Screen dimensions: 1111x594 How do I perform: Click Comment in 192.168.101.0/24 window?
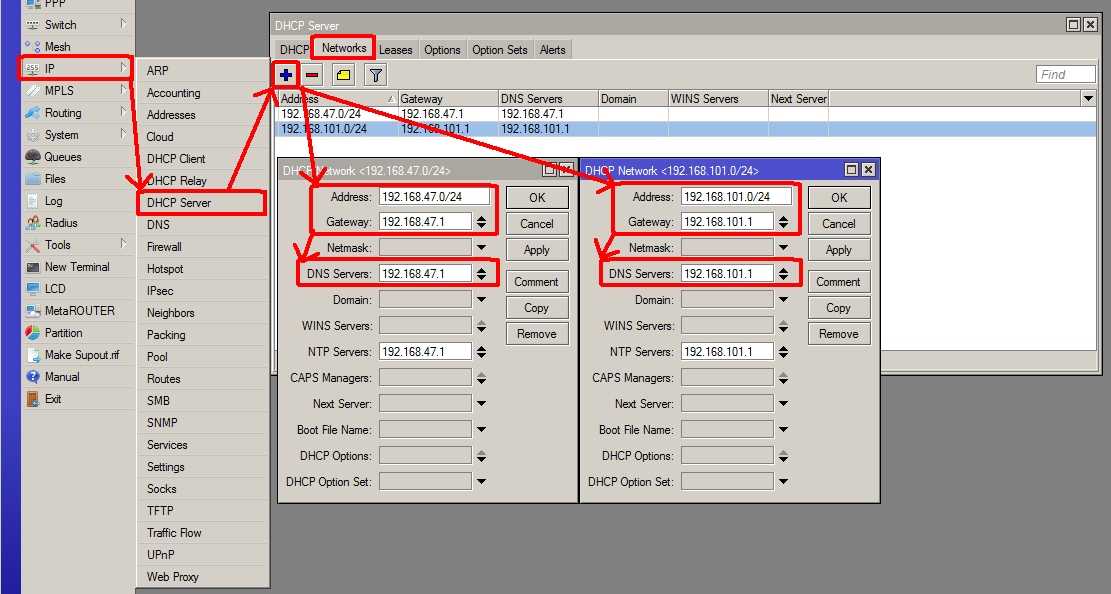click(x=839, y=282)
